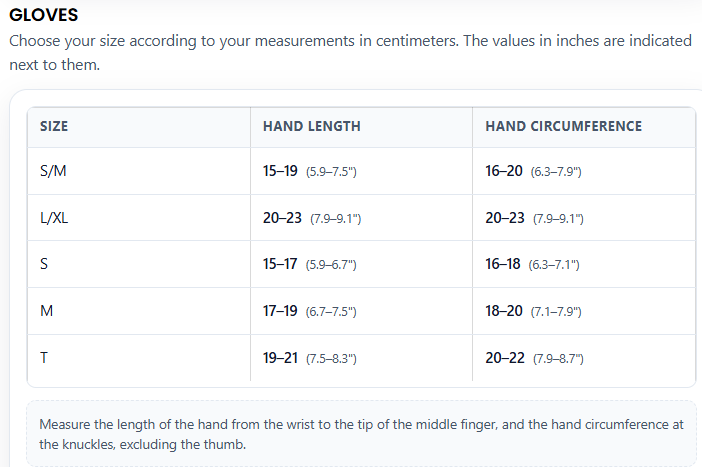Viewport: 702px width, 467px height.
Task: Click the S/M circumference value 16–20
Action: click(504, 171)
